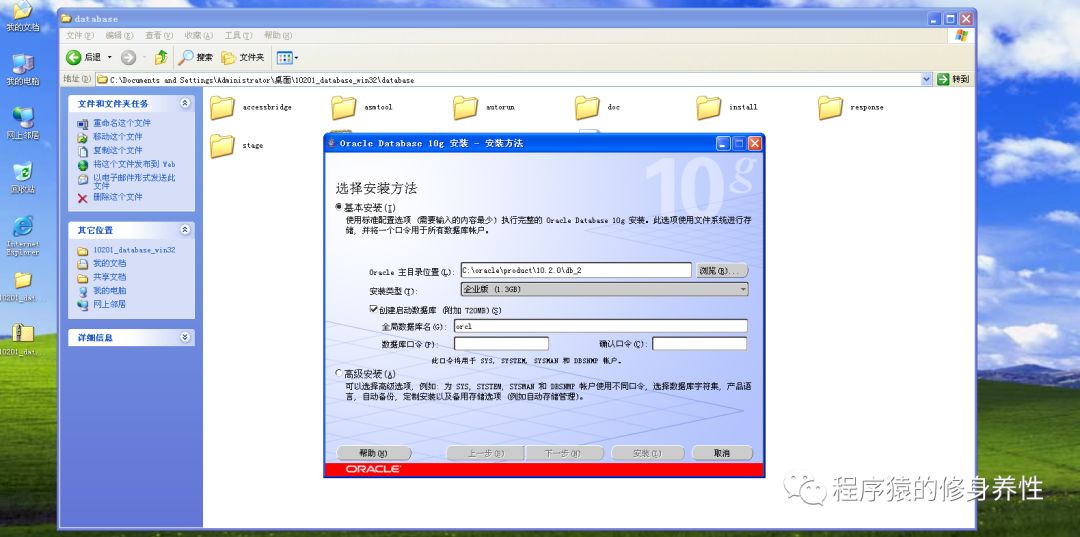The width and height of the screenshot is (1080, 537).
Task: Click the Previous step button
Action: tap(486, 453)
